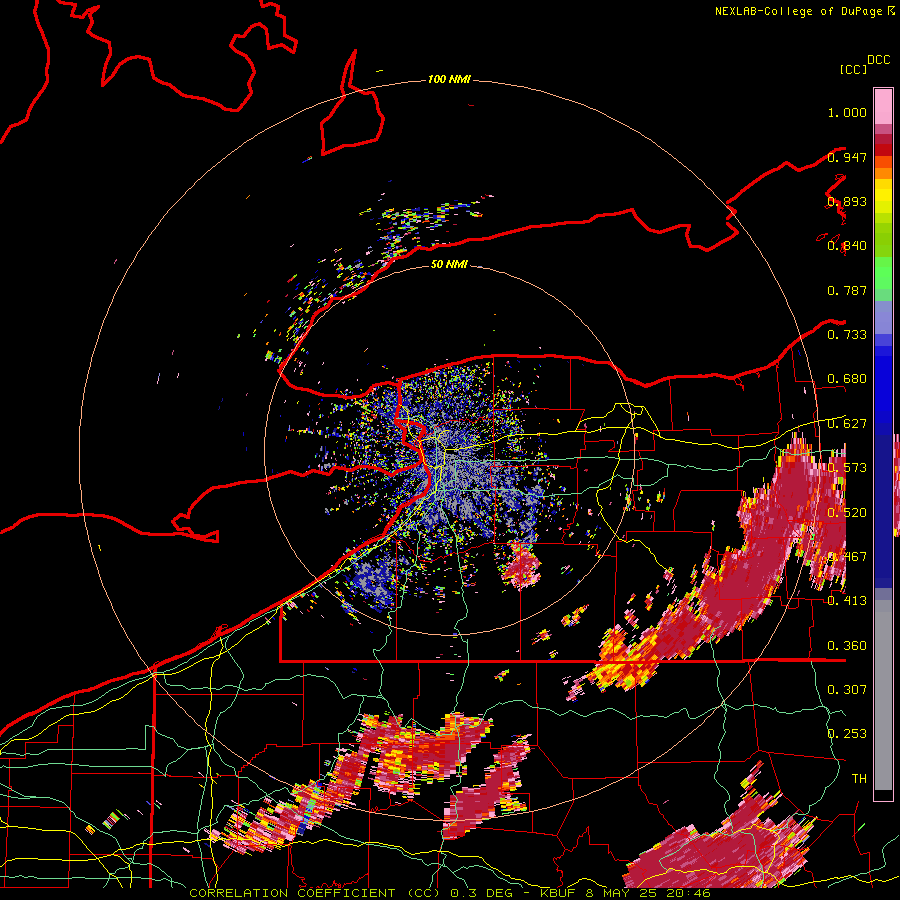Click the KBUF radar station identifier

[x=560, y=893]
